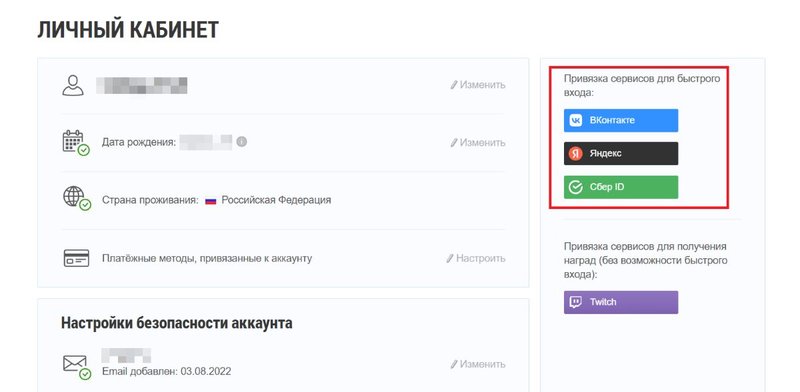The width and height of the screenshot is (800, 392).
Task: Click the Russian flag icon
Action: (x=211, y=201)
